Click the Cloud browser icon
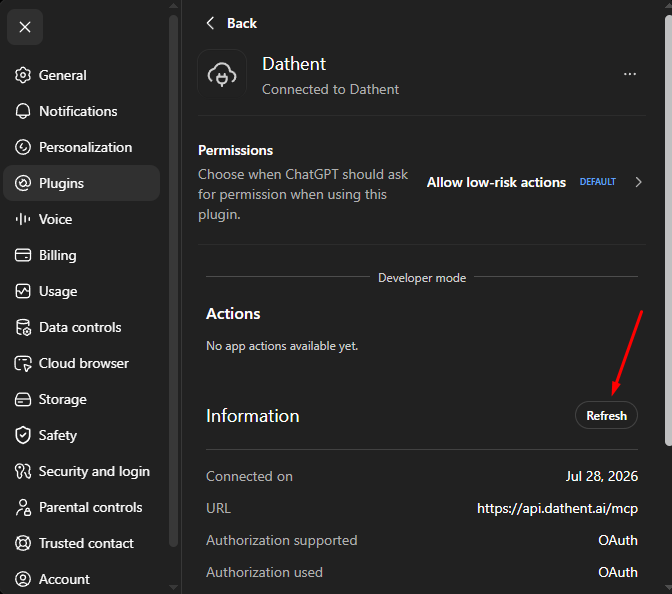 click(x=23, y=363)
